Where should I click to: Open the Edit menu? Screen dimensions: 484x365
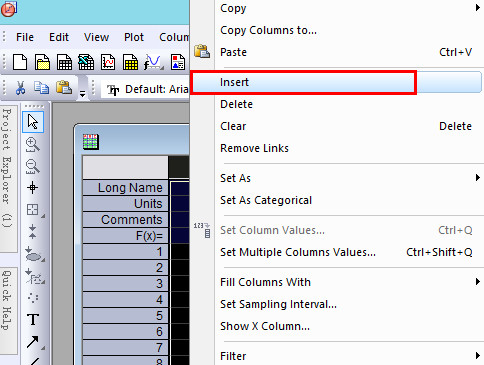point(59,37)
